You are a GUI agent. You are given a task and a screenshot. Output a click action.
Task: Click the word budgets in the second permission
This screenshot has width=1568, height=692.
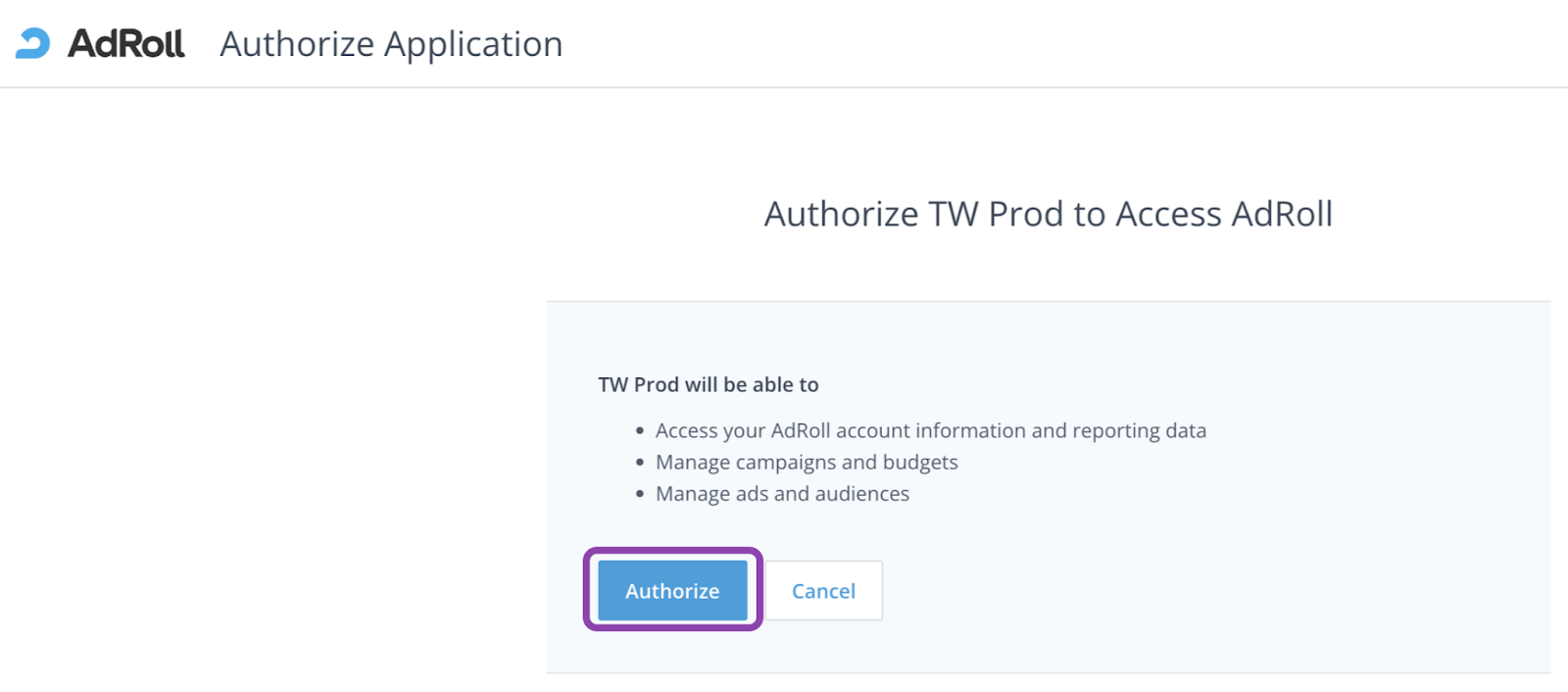point(920,462)
